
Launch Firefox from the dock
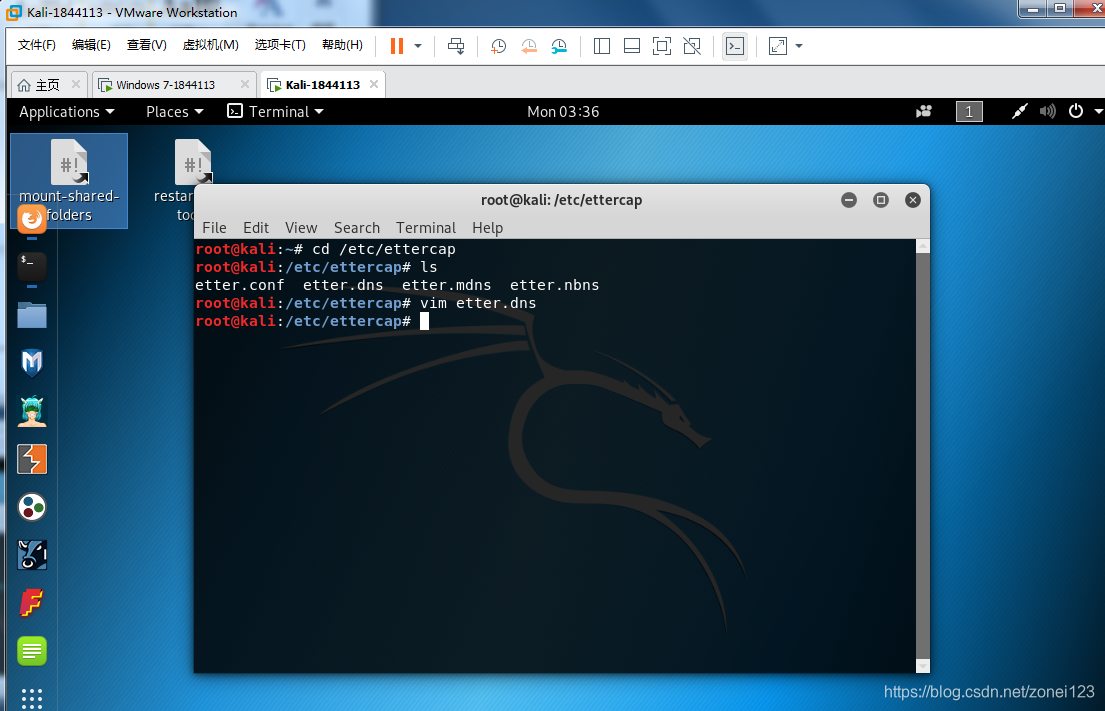coord(32,218)
